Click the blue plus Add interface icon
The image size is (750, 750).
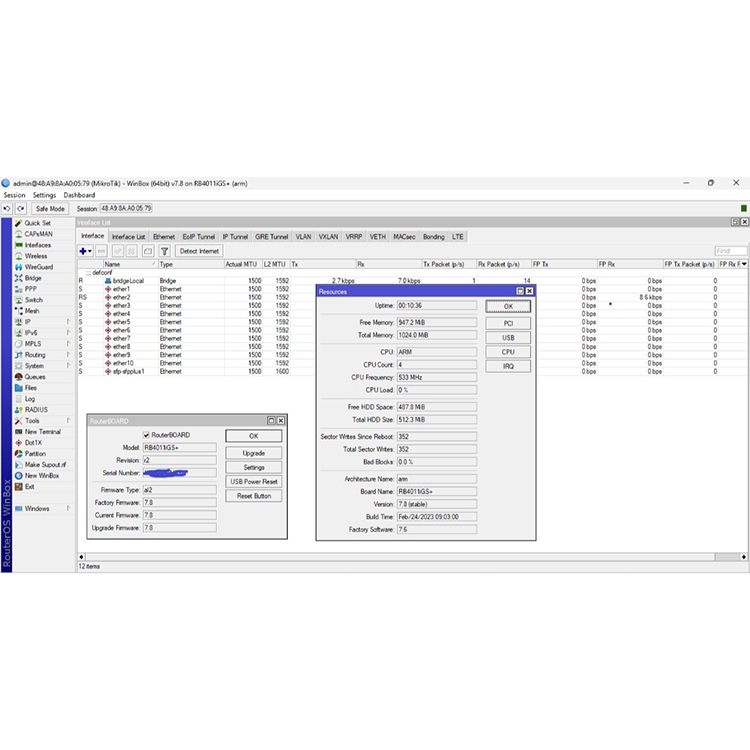click(84, 251)
